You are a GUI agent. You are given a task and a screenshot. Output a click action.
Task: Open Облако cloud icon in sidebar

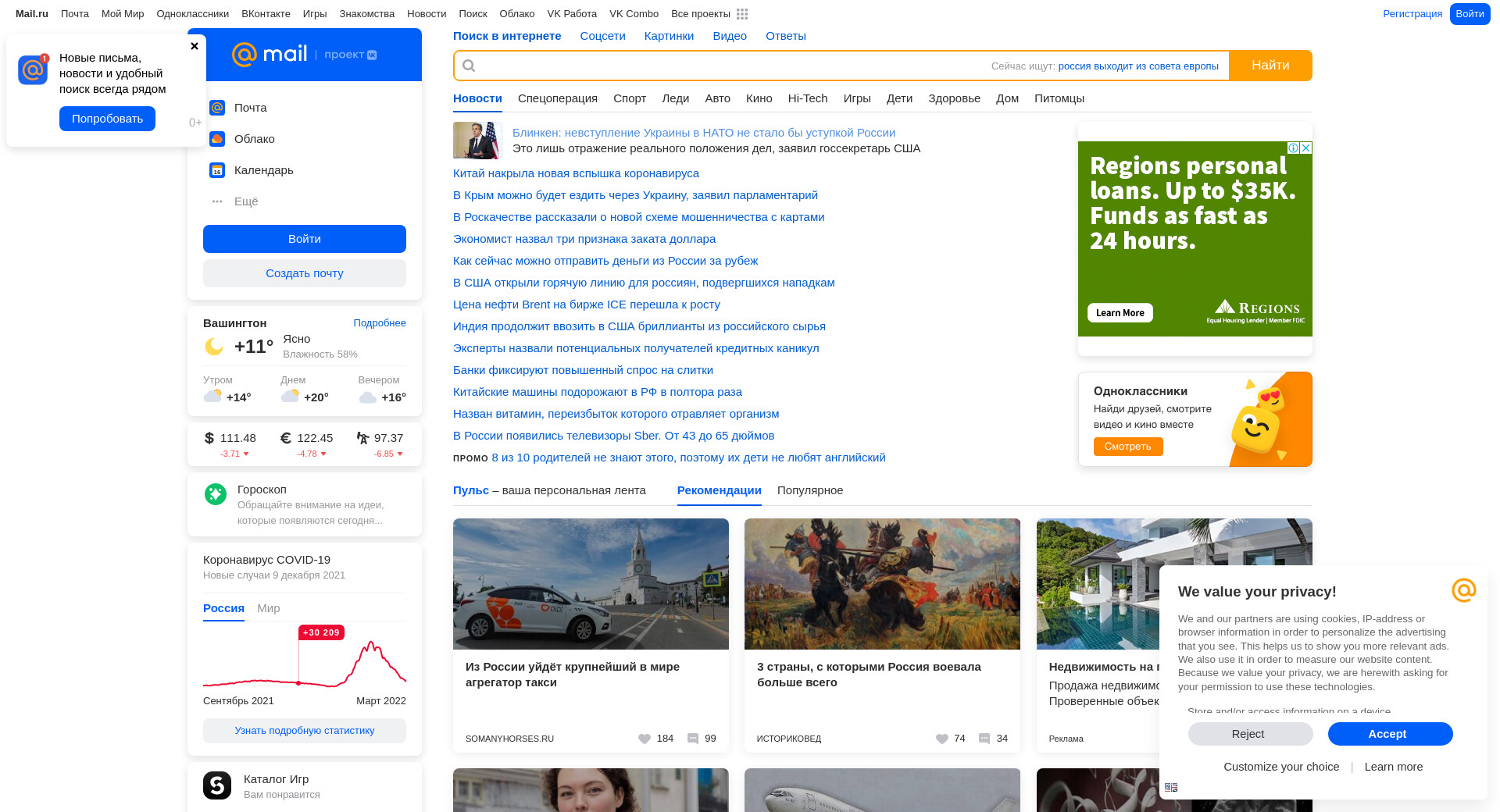pyautogui.click(x=217, y=139)
